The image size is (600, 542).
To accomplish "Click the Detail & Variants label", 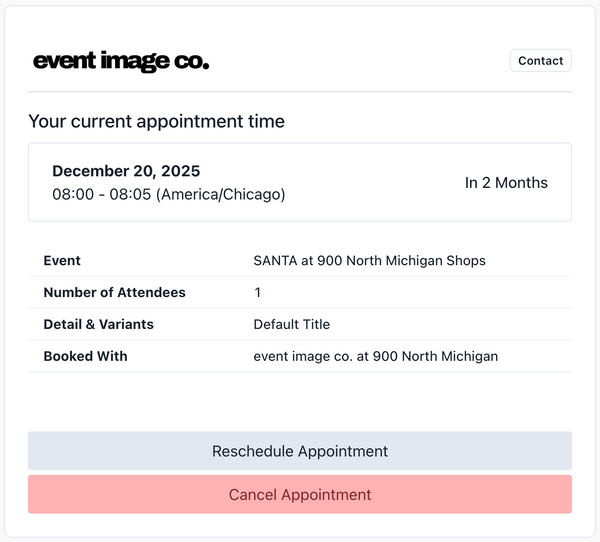I will (x=98, y=324).
